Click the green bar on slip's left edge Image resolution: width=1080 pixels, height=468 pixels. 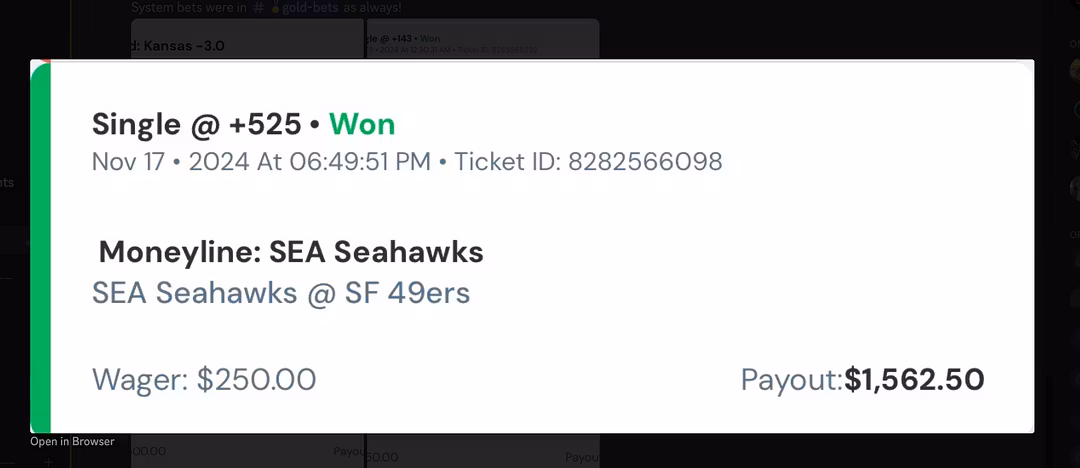click(40, 246)
